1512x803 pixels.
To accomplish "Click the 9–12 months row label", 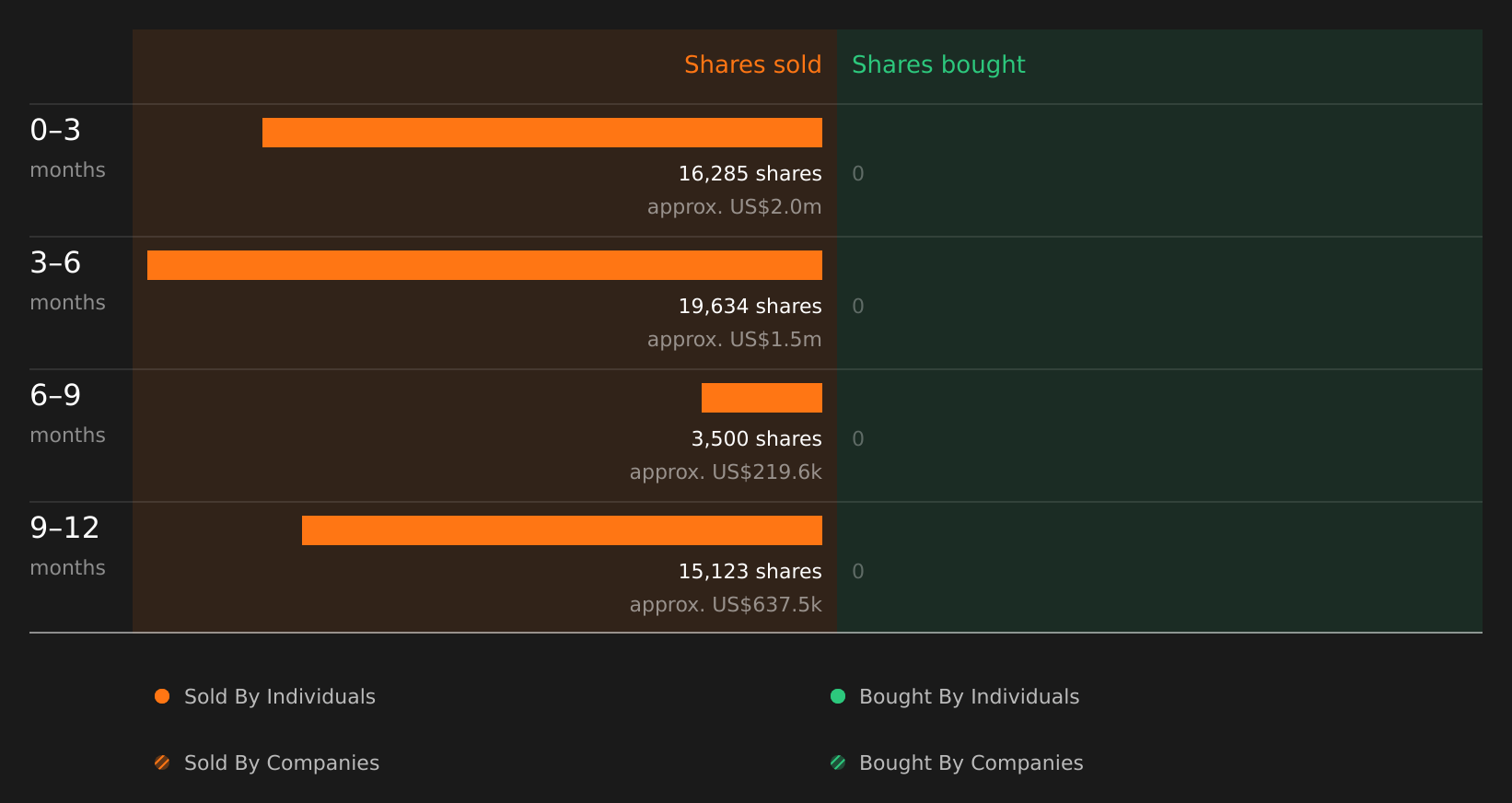I will click(x=67, y=545).
